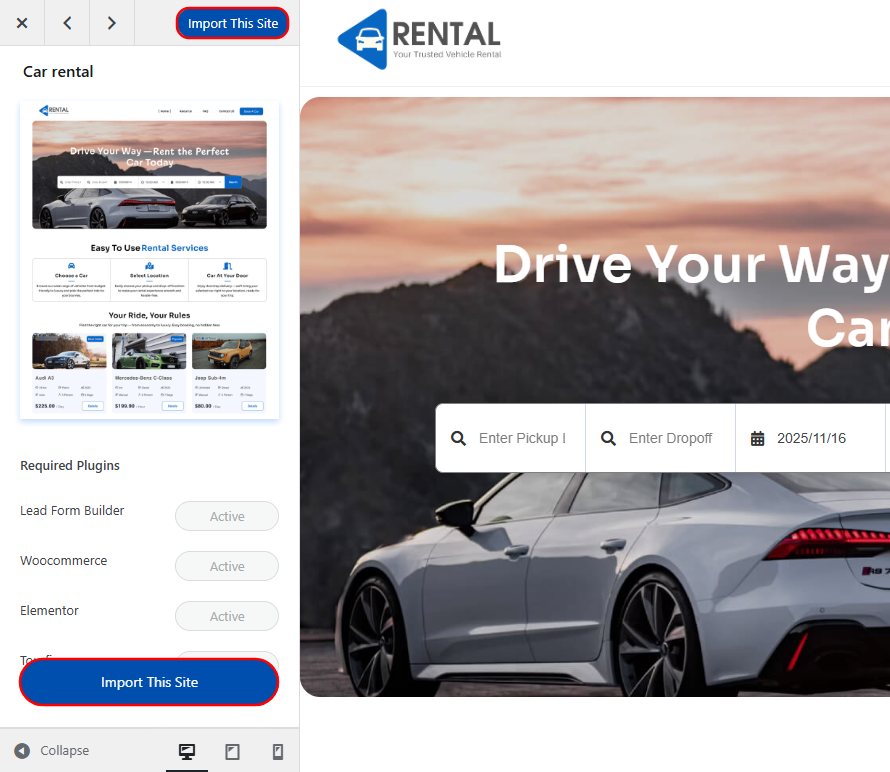This screenshot has height=772, width=890.
Task: Switch to mobile preview mode
Action: click(x=278, y=751)
